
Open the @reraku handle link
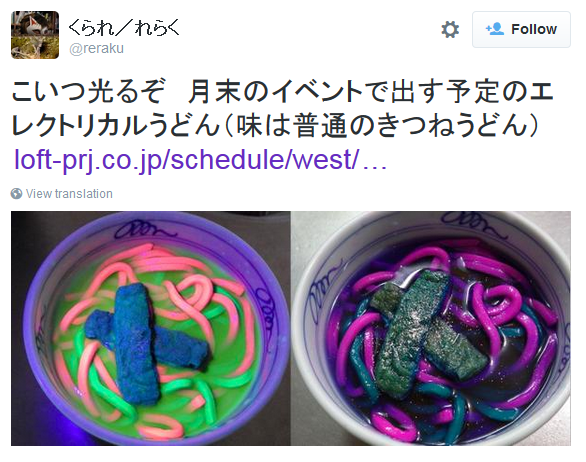96,49
